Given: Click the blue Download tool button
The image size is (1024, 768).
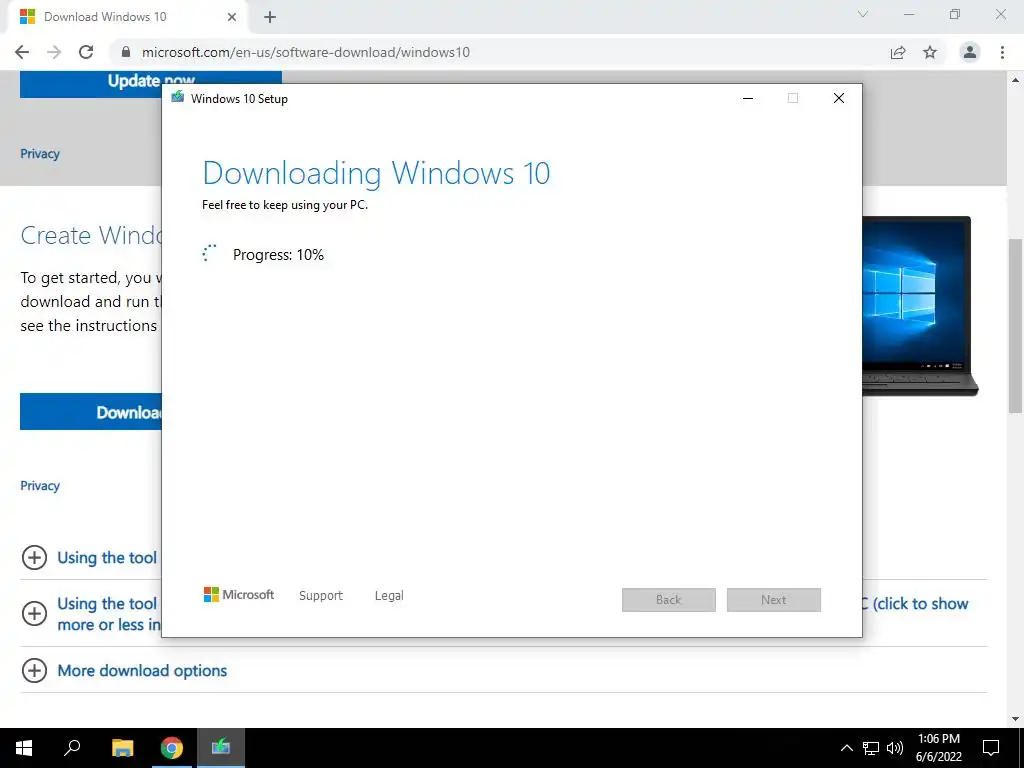Looking at the screenshot, I should 91,412.
